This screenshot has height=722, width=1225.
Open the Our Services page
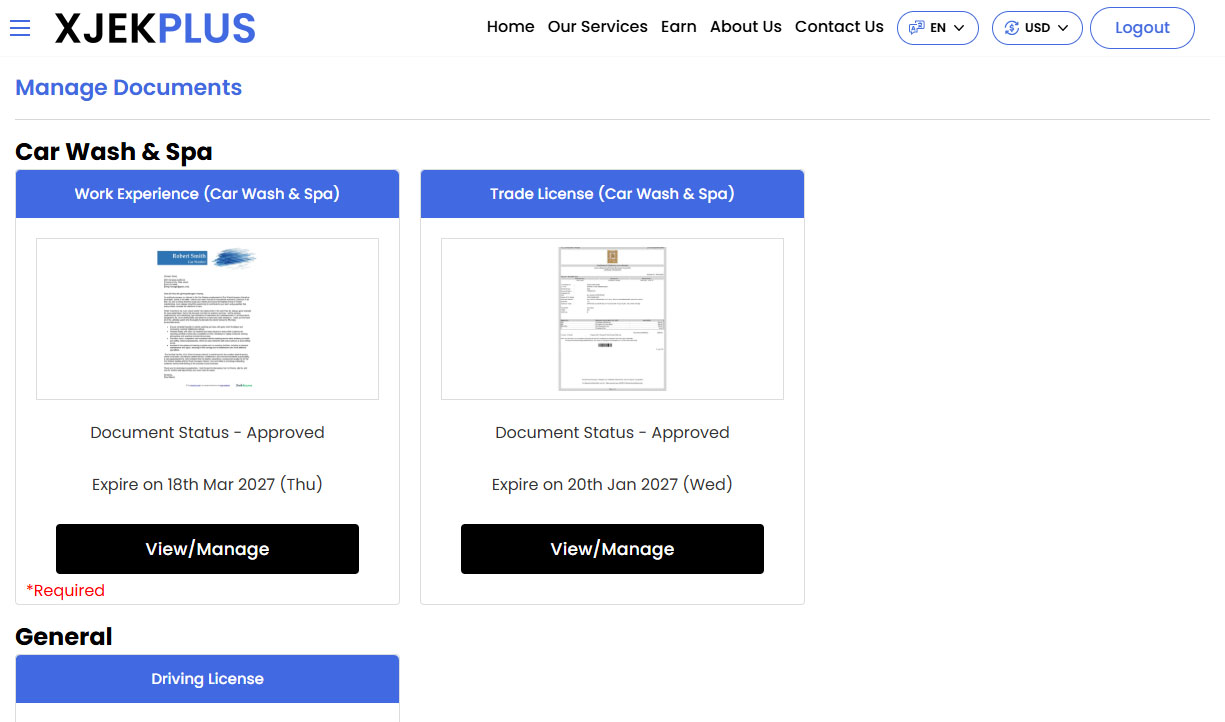coord(597,27)
